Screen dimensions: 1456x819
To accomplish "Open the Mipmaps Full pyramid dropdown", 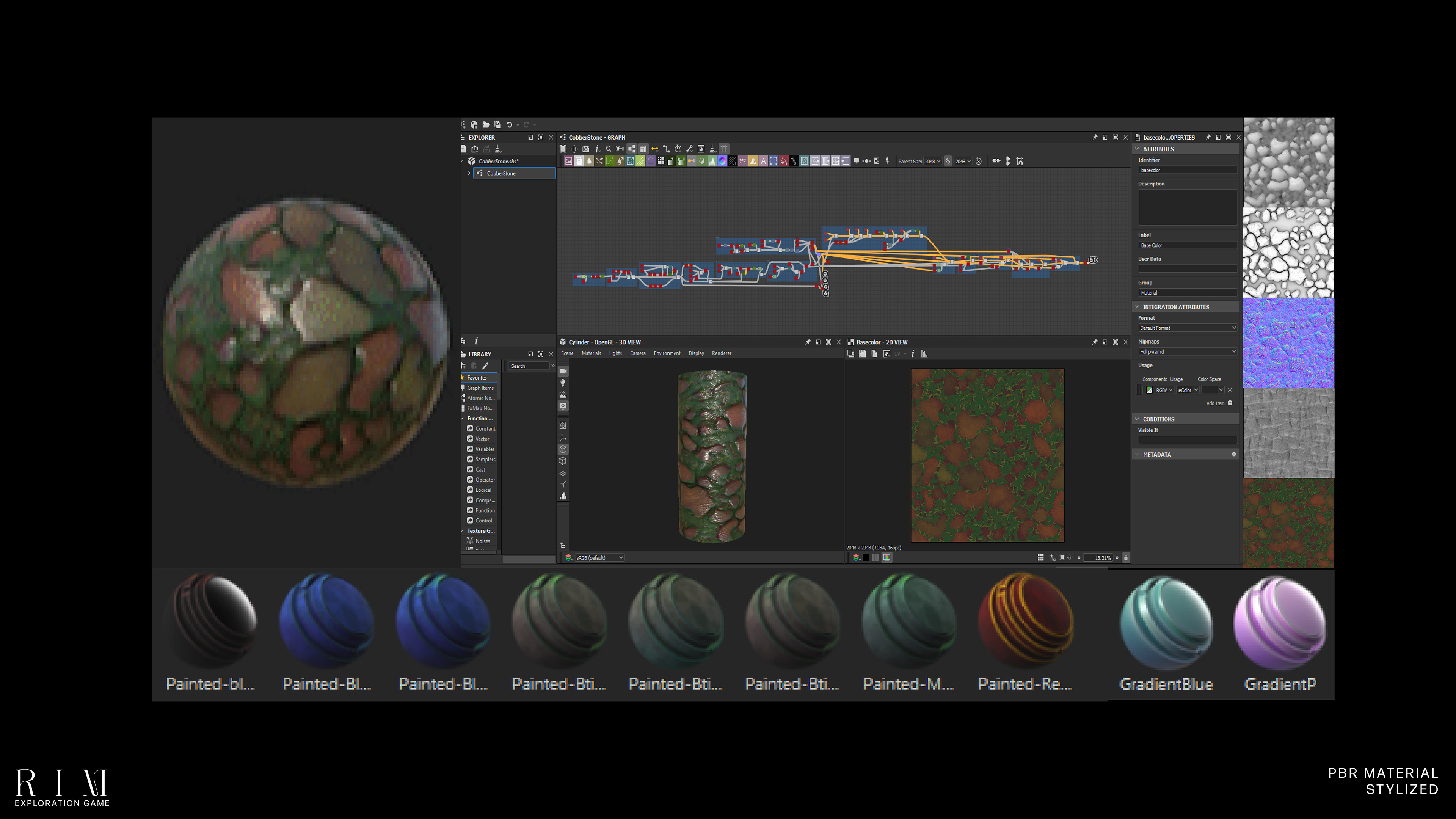I will click(x=1188, y=351).
